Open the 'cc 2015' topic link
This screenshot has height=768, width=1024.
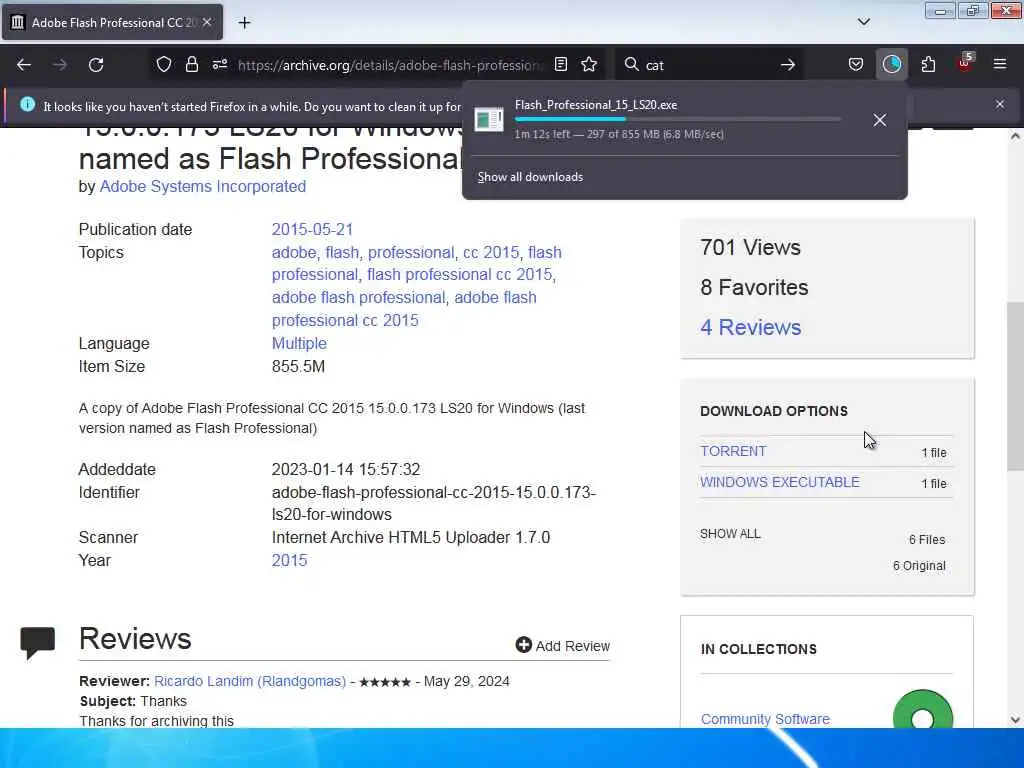[x=491, y=253]
